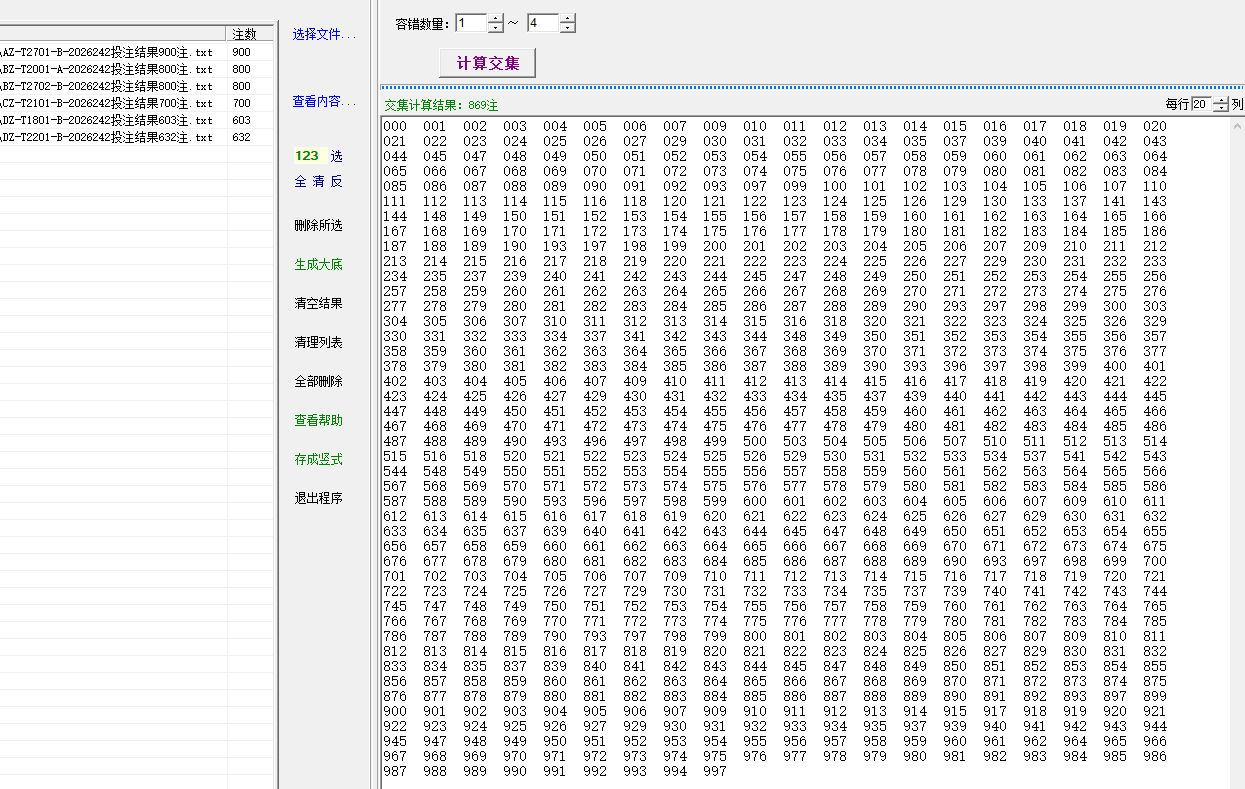Image resolution: width=1245 pixels, height=789 pixels.
Task: Delete selected files via 删除所选
Action: (x=318, y=225)
